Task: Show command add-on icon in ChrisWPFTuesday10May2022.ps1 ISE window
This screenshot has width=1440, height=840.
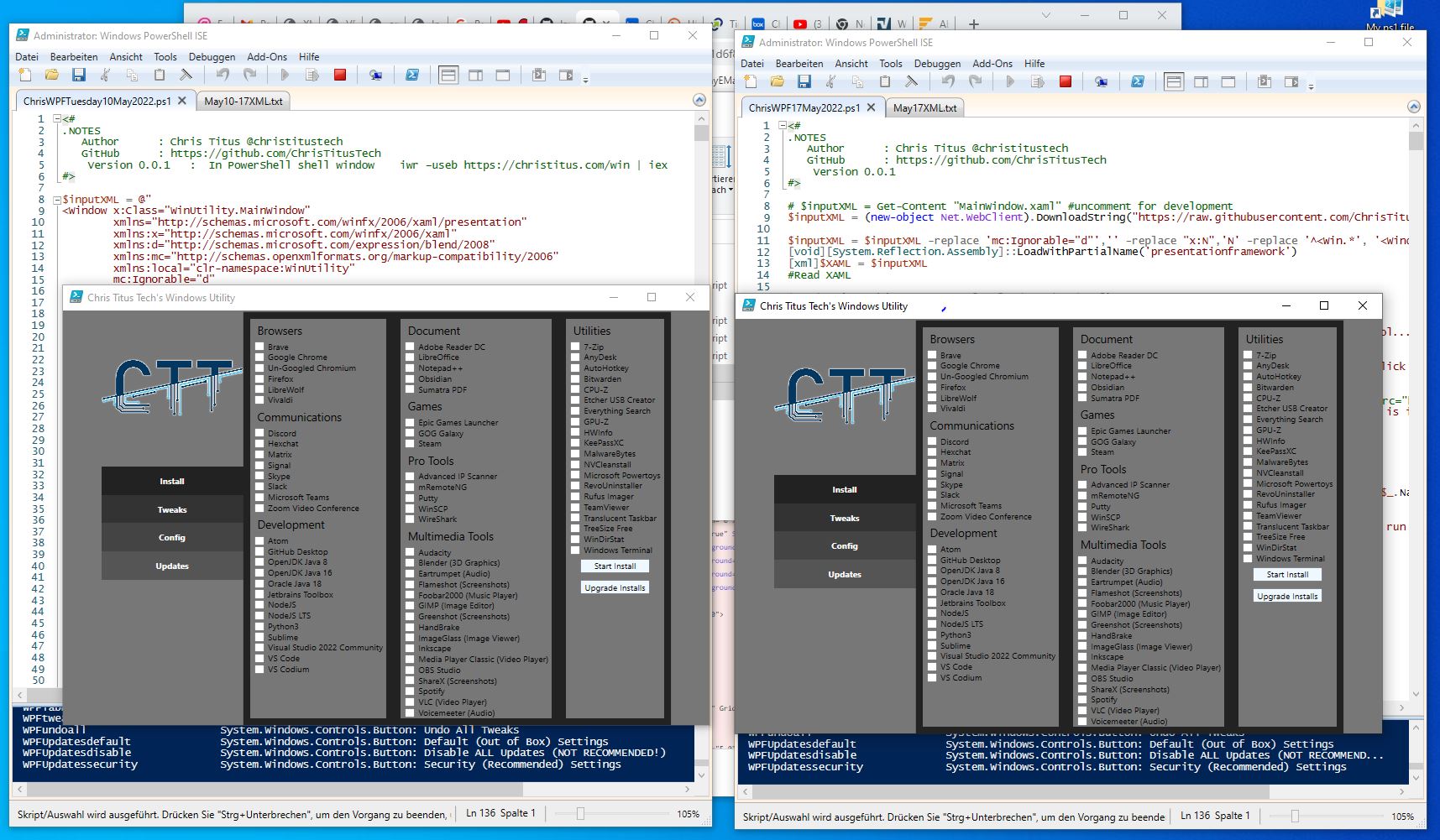Action: [x=567, y=76]
